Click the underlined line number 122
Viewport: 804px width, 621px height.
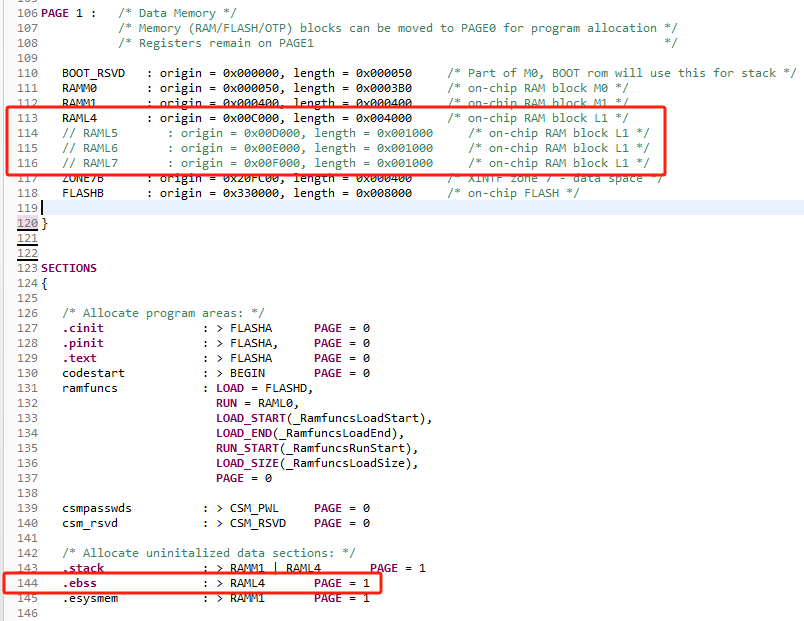click(25, 252)
